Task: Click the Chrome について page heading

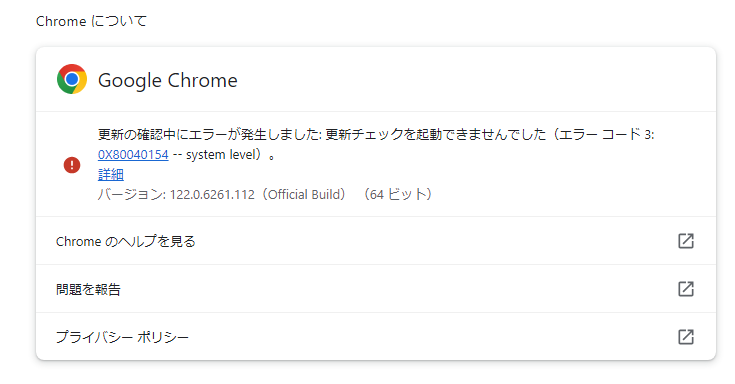Action: pyautogui.click(x=91, y=21)
